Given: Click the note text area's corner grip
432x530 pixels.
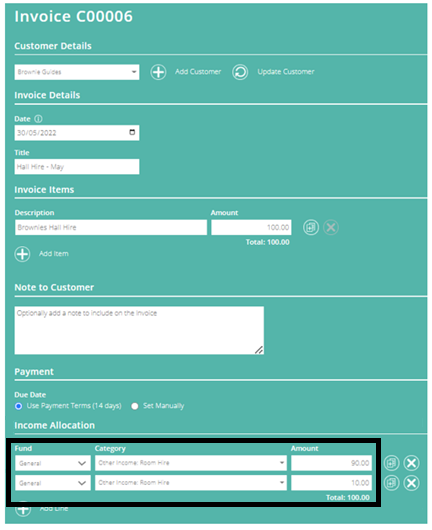Looking at the screenshot, I should point(259,350).
